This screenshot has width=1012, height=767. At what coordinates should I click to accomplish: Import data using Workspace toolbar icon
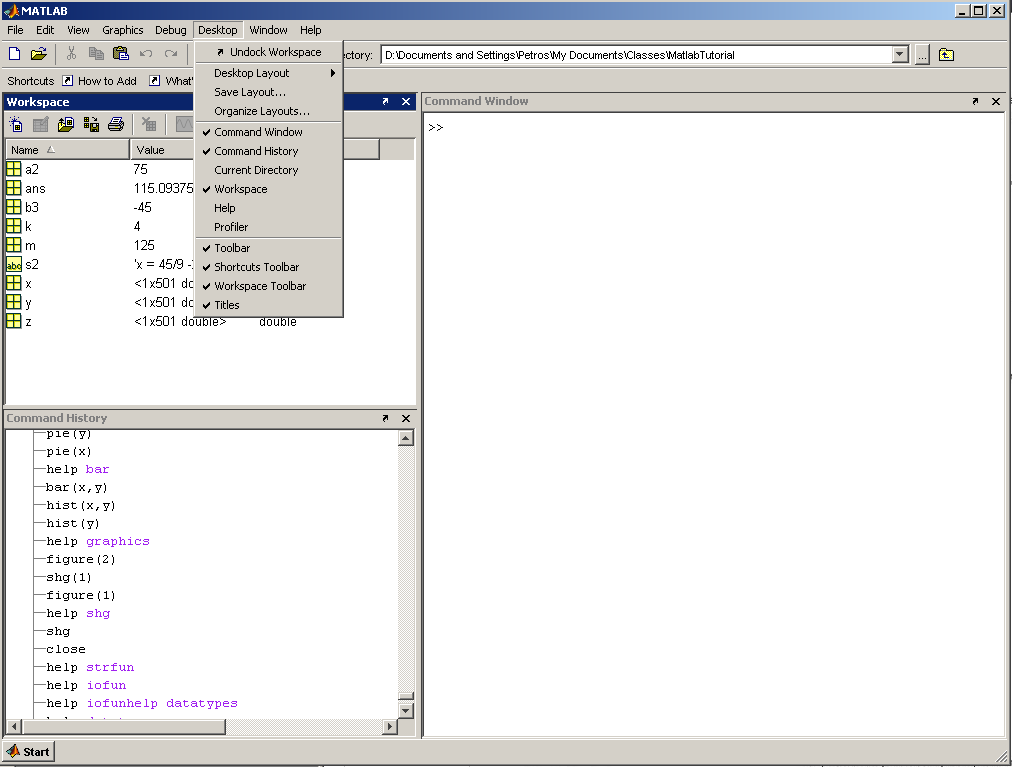coord(66,124)
